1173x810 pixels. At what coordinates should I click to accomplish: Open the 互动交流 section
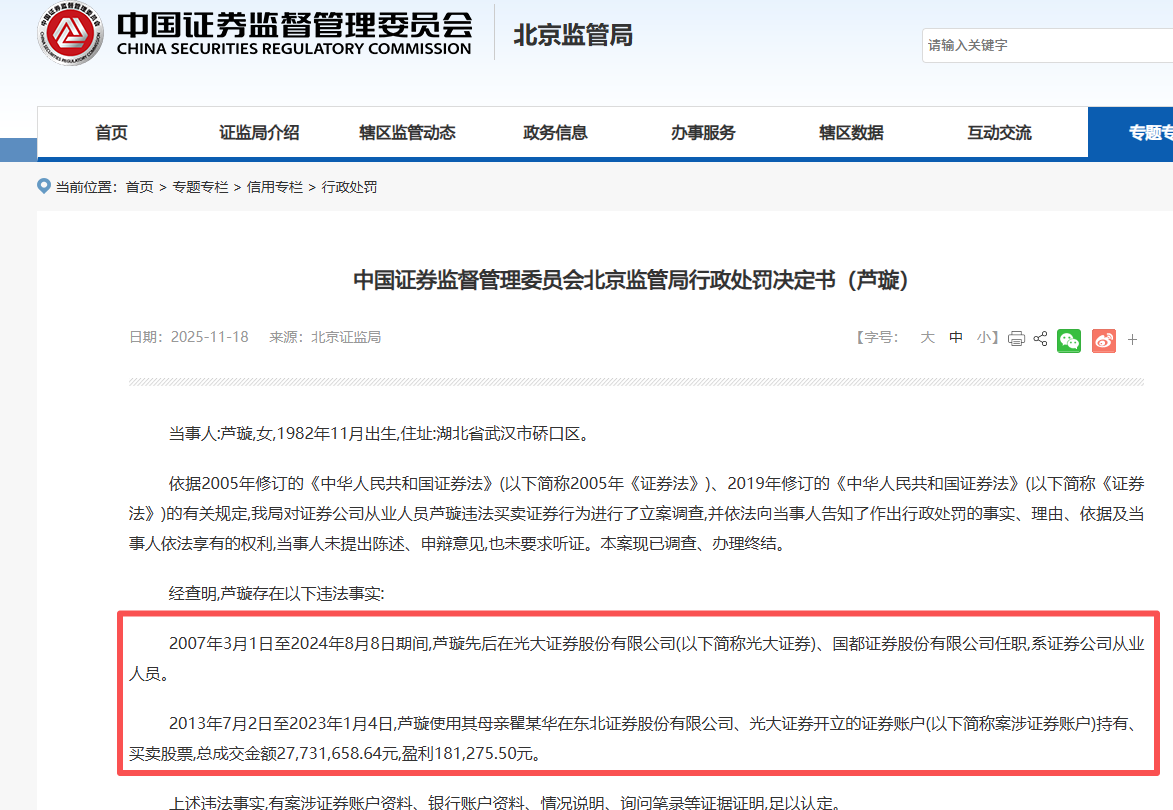pyautogui.click(x=998, y=132)
